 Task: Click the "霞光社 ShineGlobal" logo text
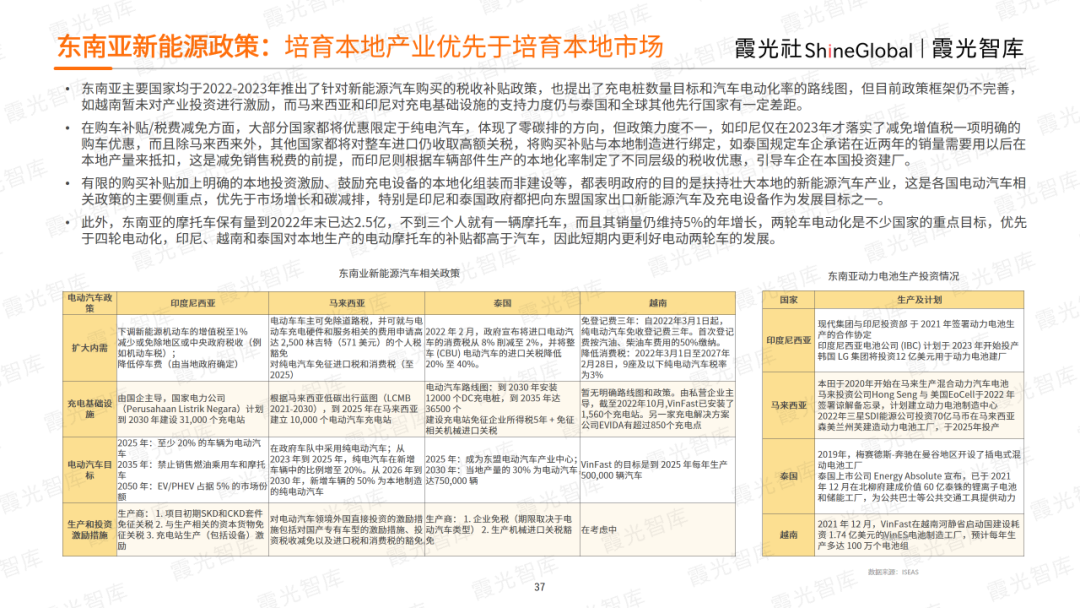pyautogui.click(x=824, y=49)
